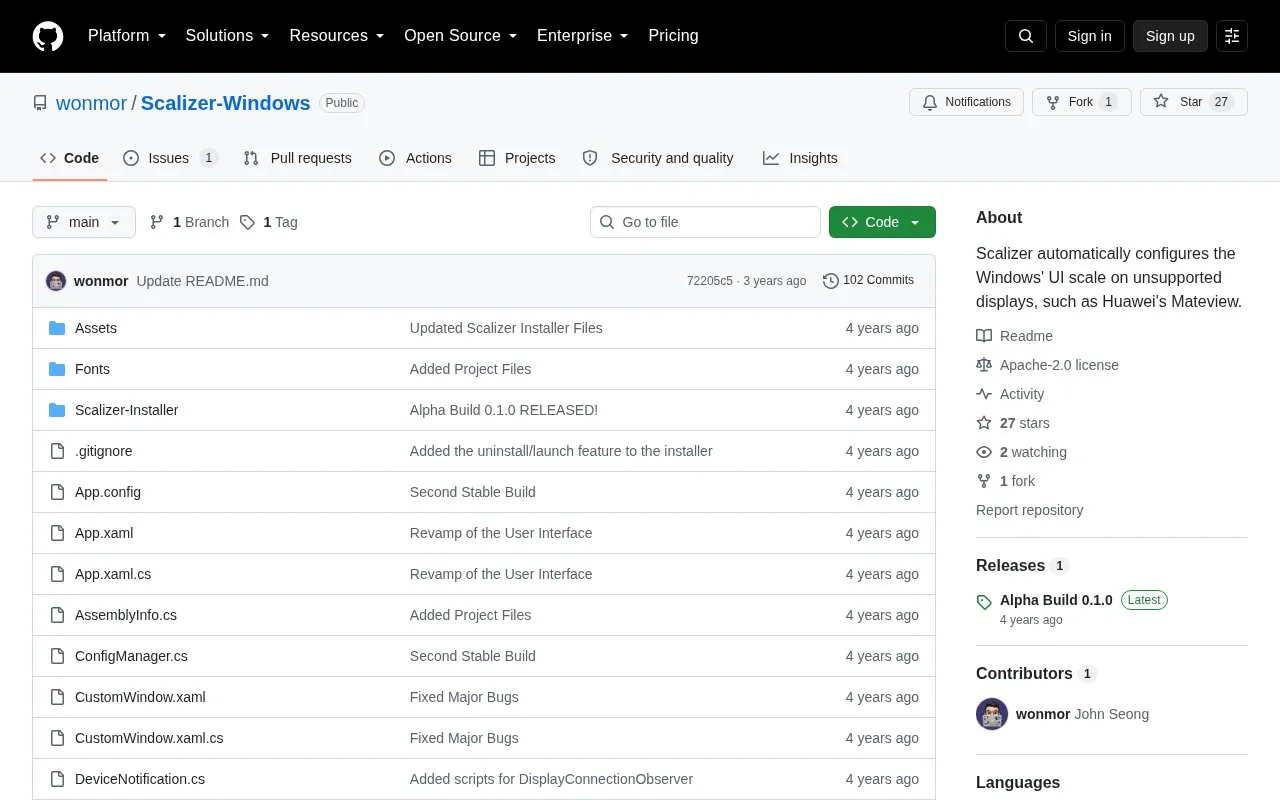Expand the Enterprise menu

[x=583, y=36]
